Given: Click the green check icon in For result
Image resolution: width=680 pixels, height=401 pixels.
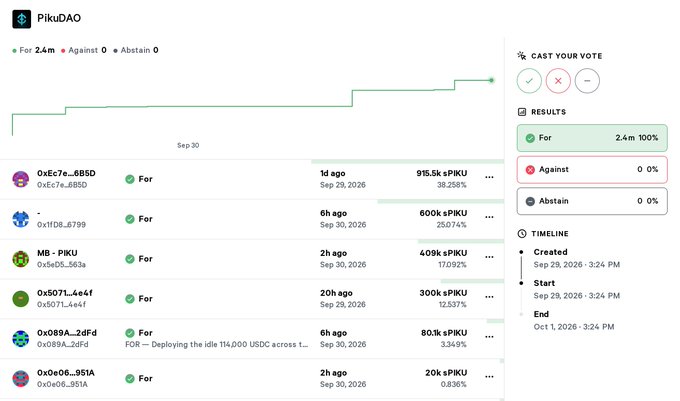Looking at the screenshot, I should pyautogui.click(x=530, y=138).
